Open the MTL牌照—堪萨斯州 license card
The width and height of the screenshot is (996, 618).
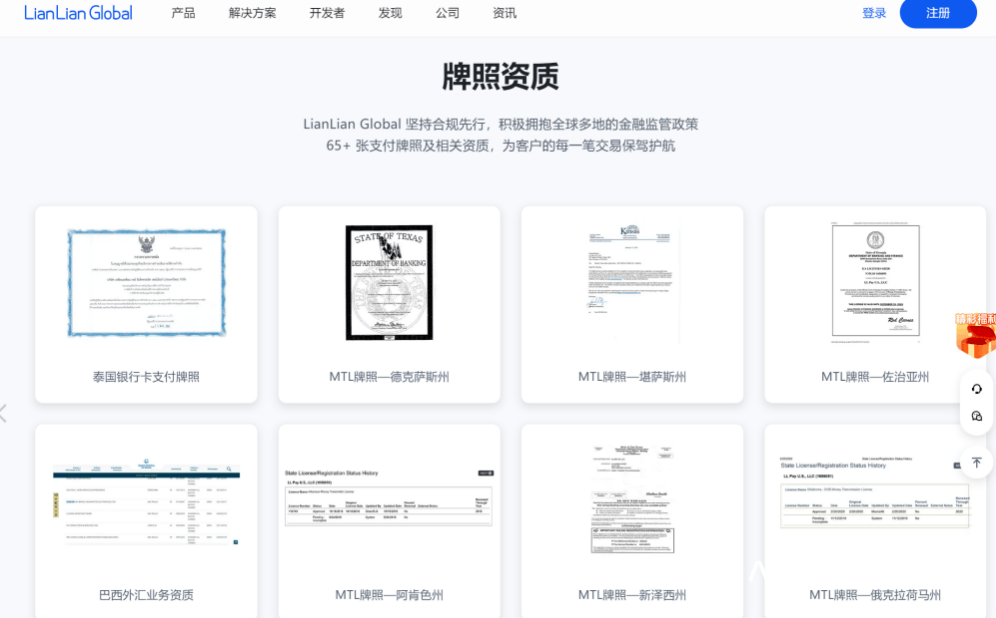pyautogui.click(x=632, y=304)
